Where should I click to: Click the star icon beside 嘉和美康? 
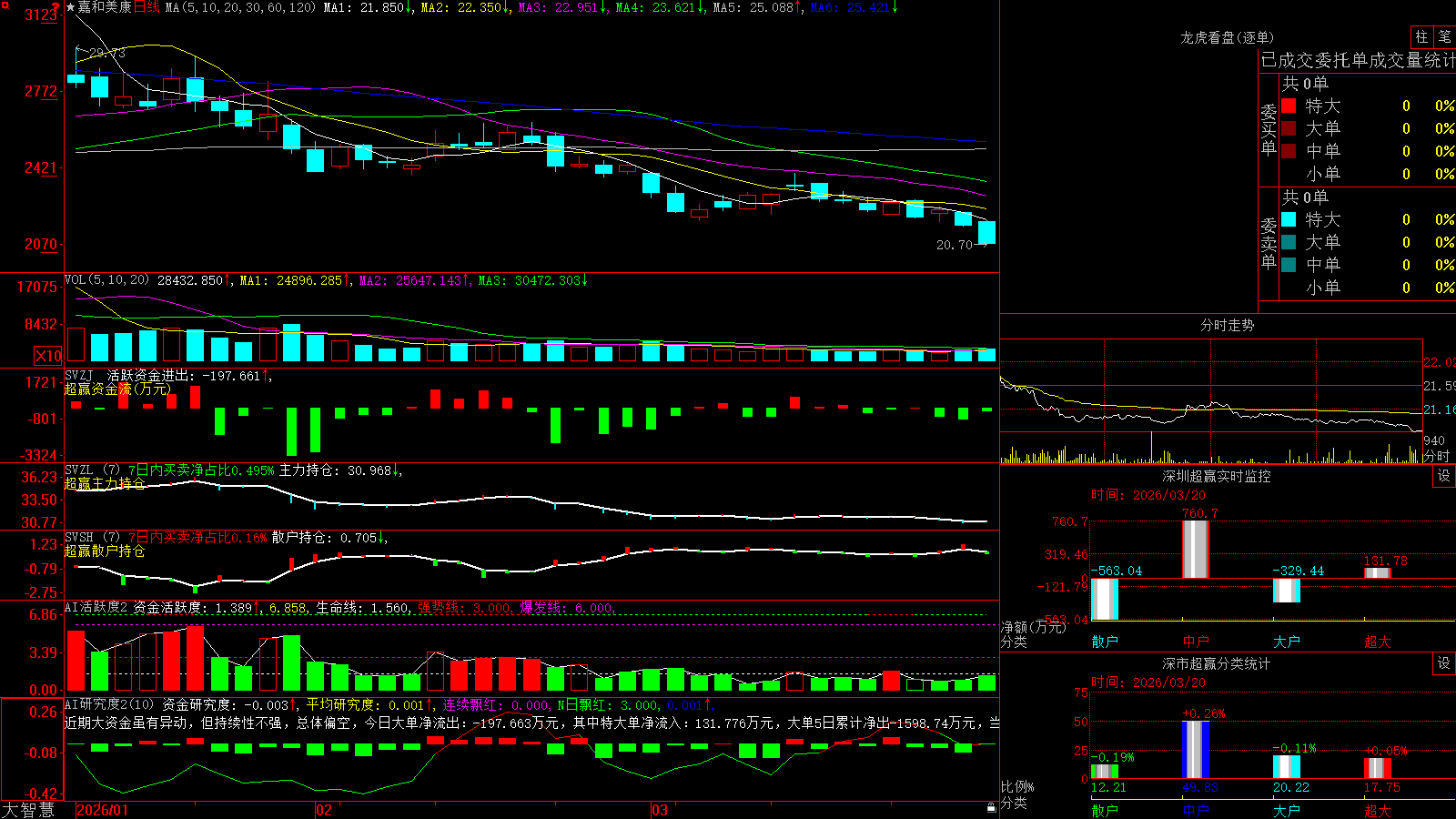[70, 7]
